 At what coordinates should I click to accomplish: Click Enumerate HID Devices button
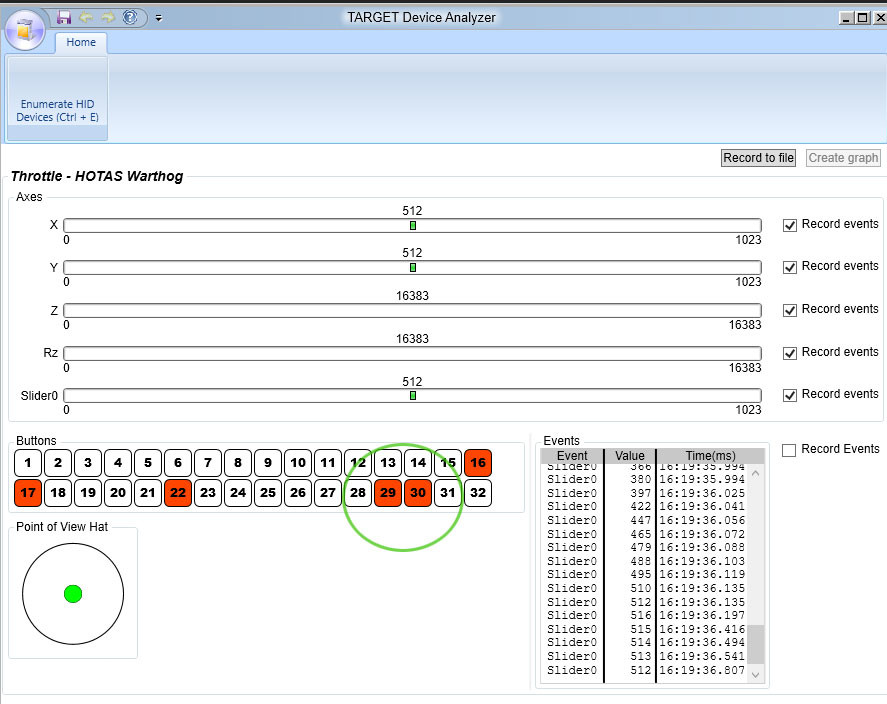(x=57, y=98)
